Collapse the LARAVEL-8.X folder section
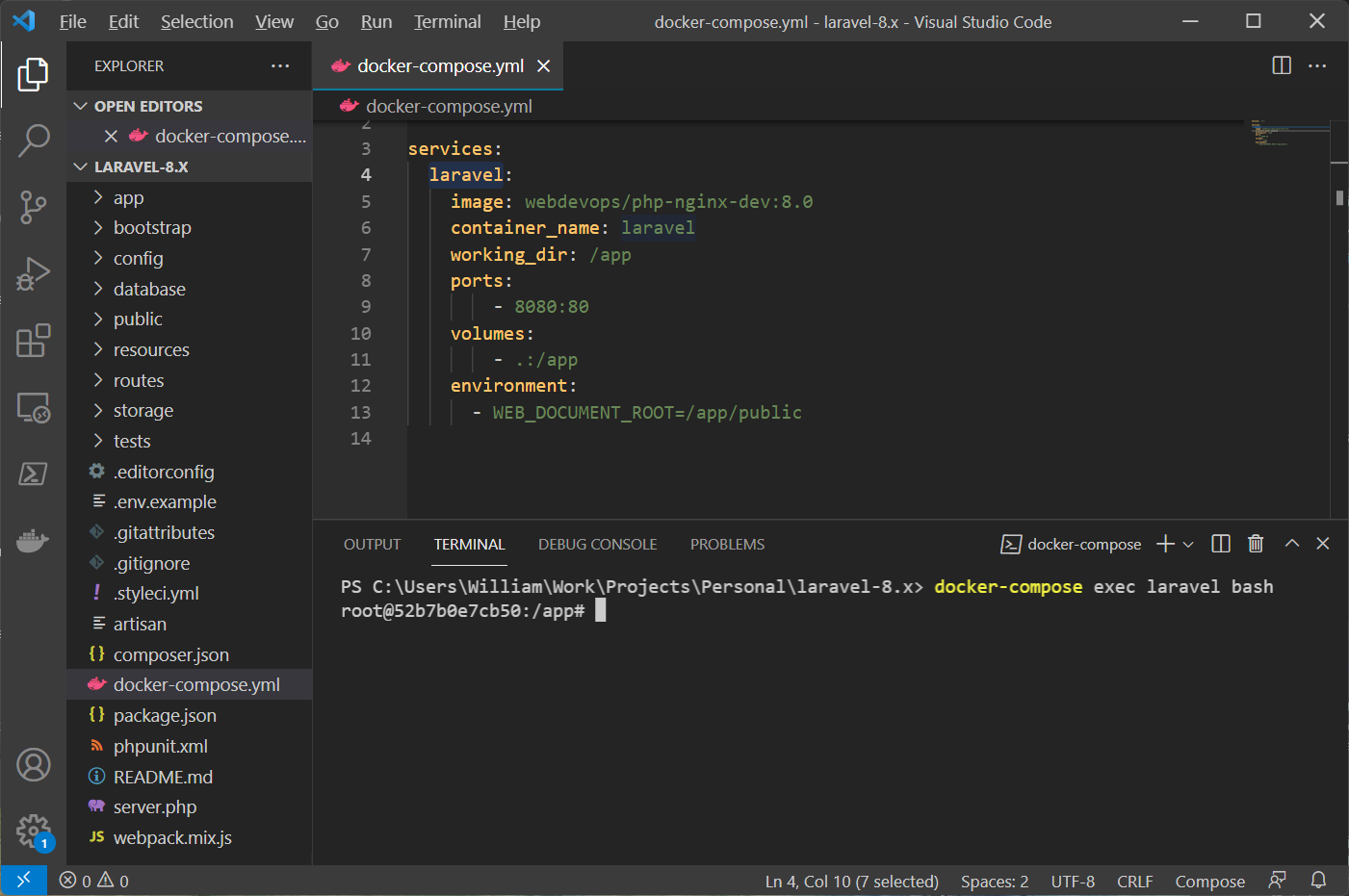This screenshot has height=896, width=1349. point(189,166)
